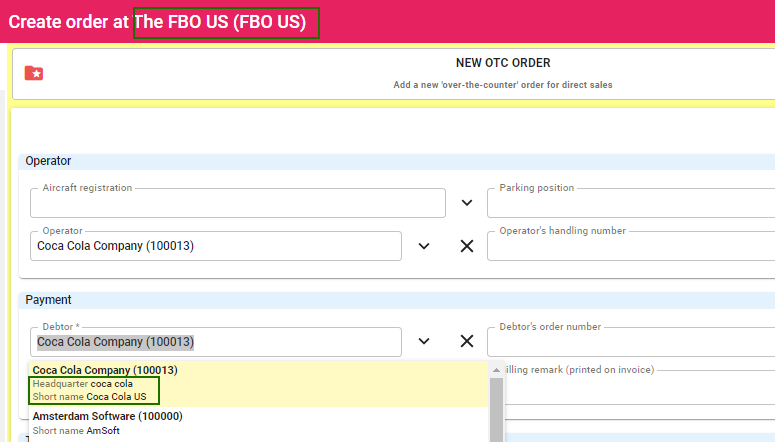Select Coca Cola Company (100013) from debtor list
Image resolution: width=775 pixels, height=442 pixels.
[258, 383]
